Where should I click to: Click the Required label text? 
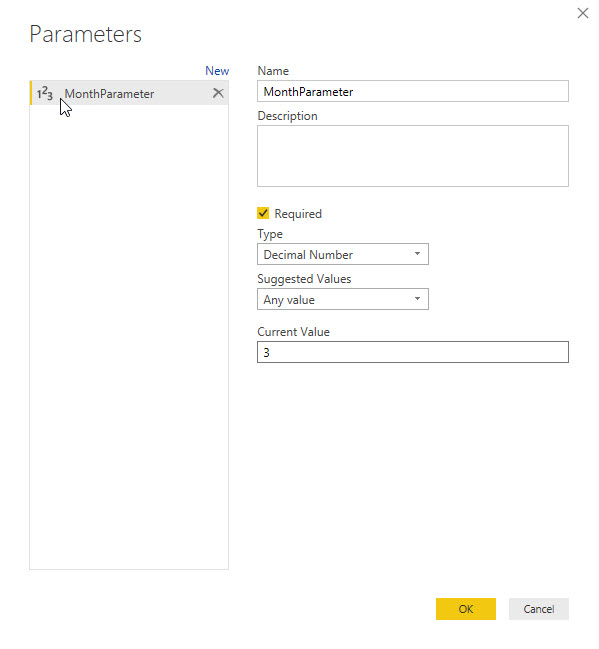point(298,214)
